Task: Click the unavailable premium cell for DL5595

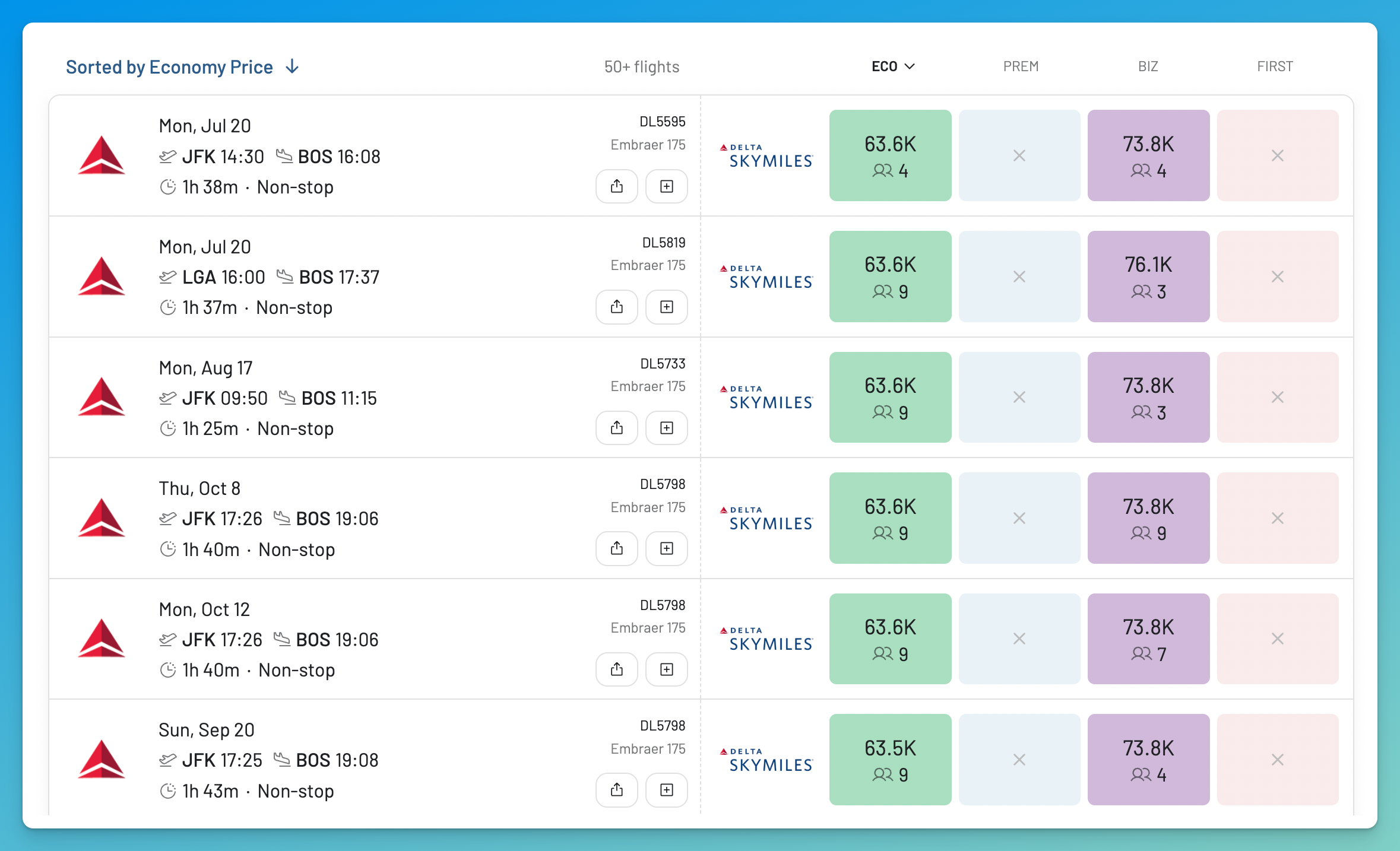Action: [1019, 155]
